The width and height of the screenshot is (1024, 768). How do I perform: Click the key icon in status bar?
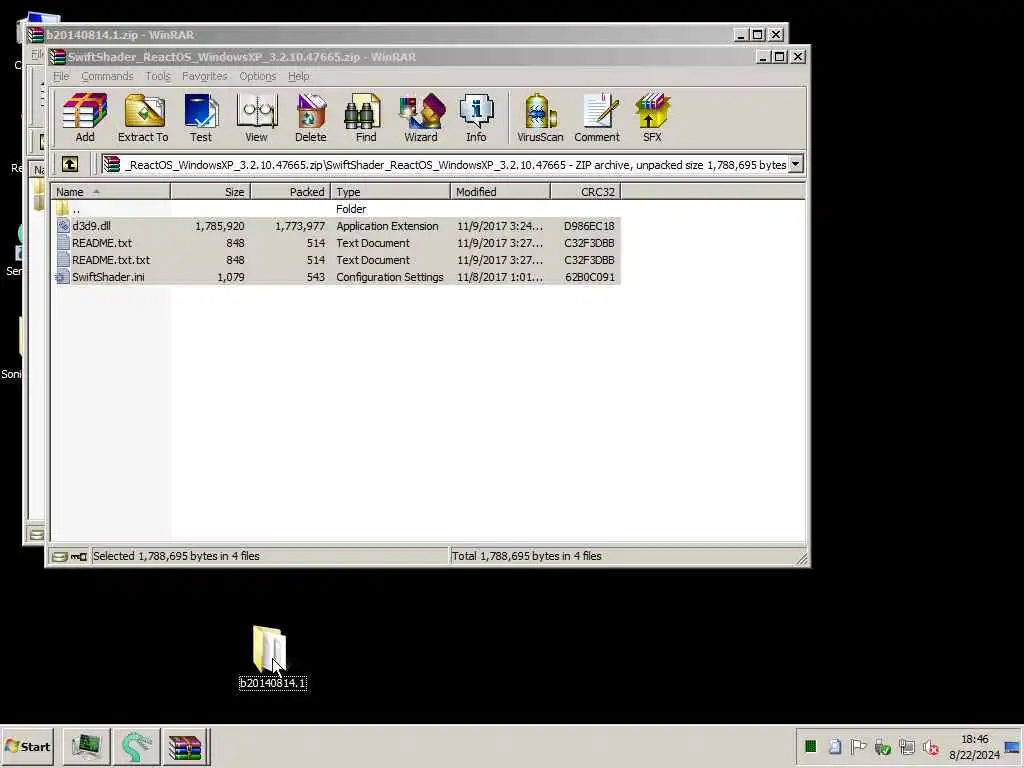(79, 556)
